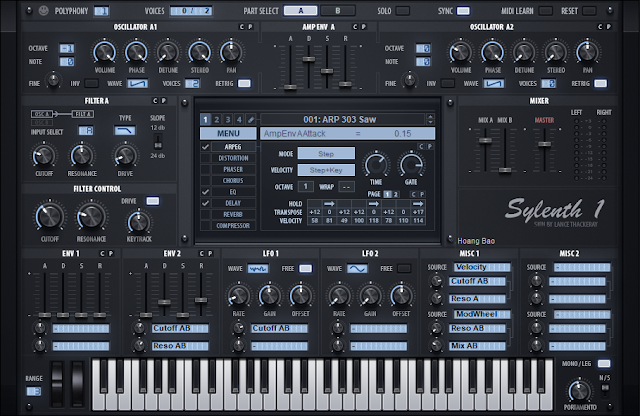This screenshot has width=640, height=416.
Task: Select the Oscillator A1 wave shape icon
Action: pos(138,84)
